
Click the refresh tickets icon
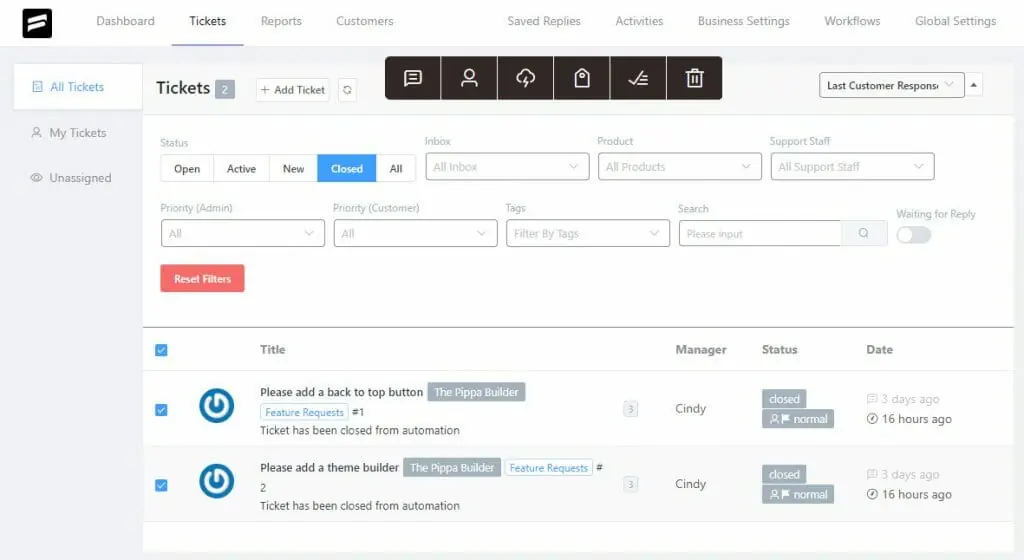pyautogui.click(x=347, y=90)
